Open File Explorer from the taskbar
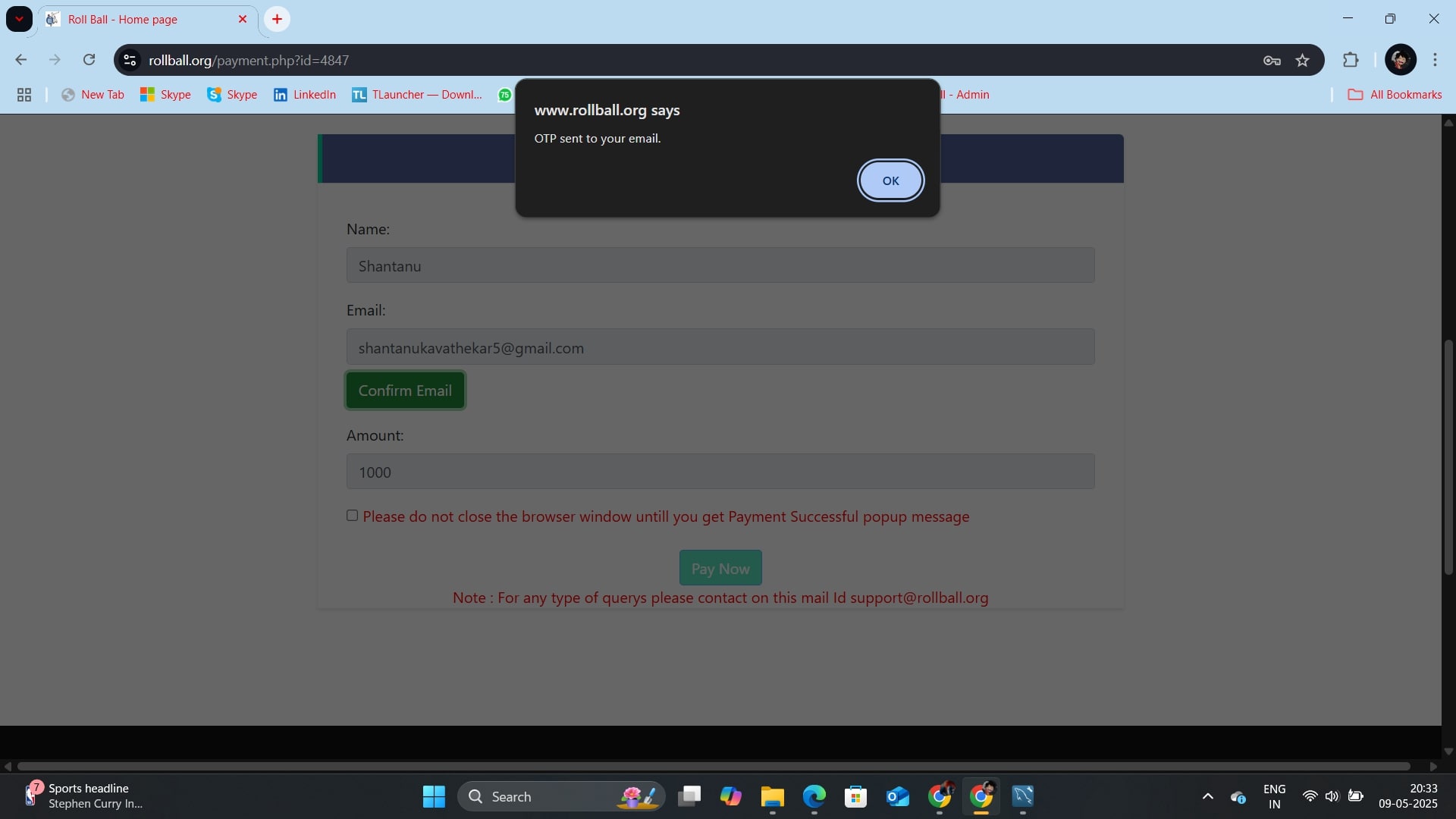 (772, 796)
